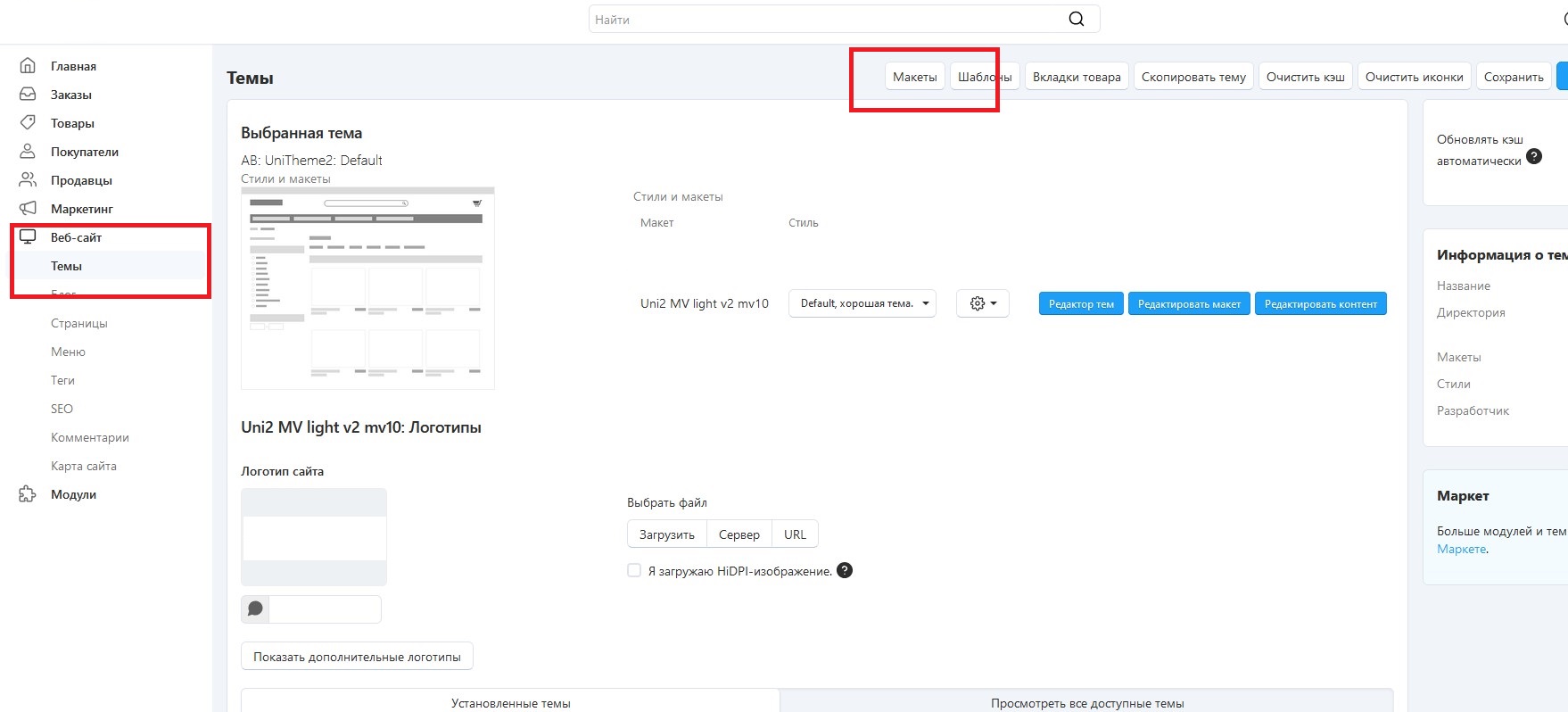Open the Макеты section button
Image resolution: width=1568 pixels, height=712 pixels.
coord(915,77)
